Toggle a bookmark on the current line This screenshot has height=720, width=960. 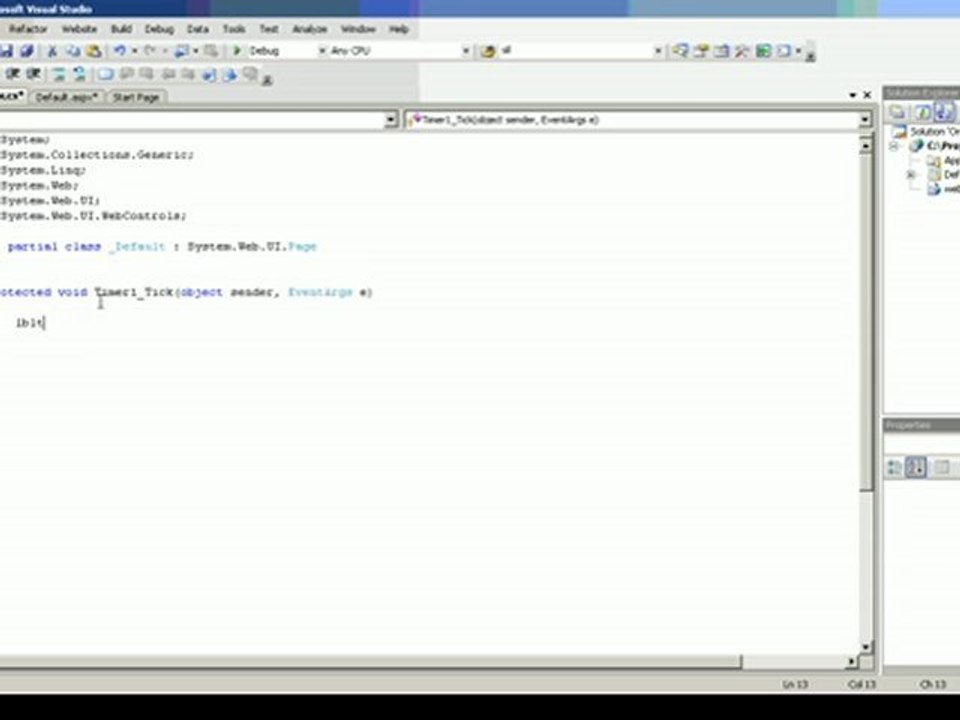pos(106,75)
